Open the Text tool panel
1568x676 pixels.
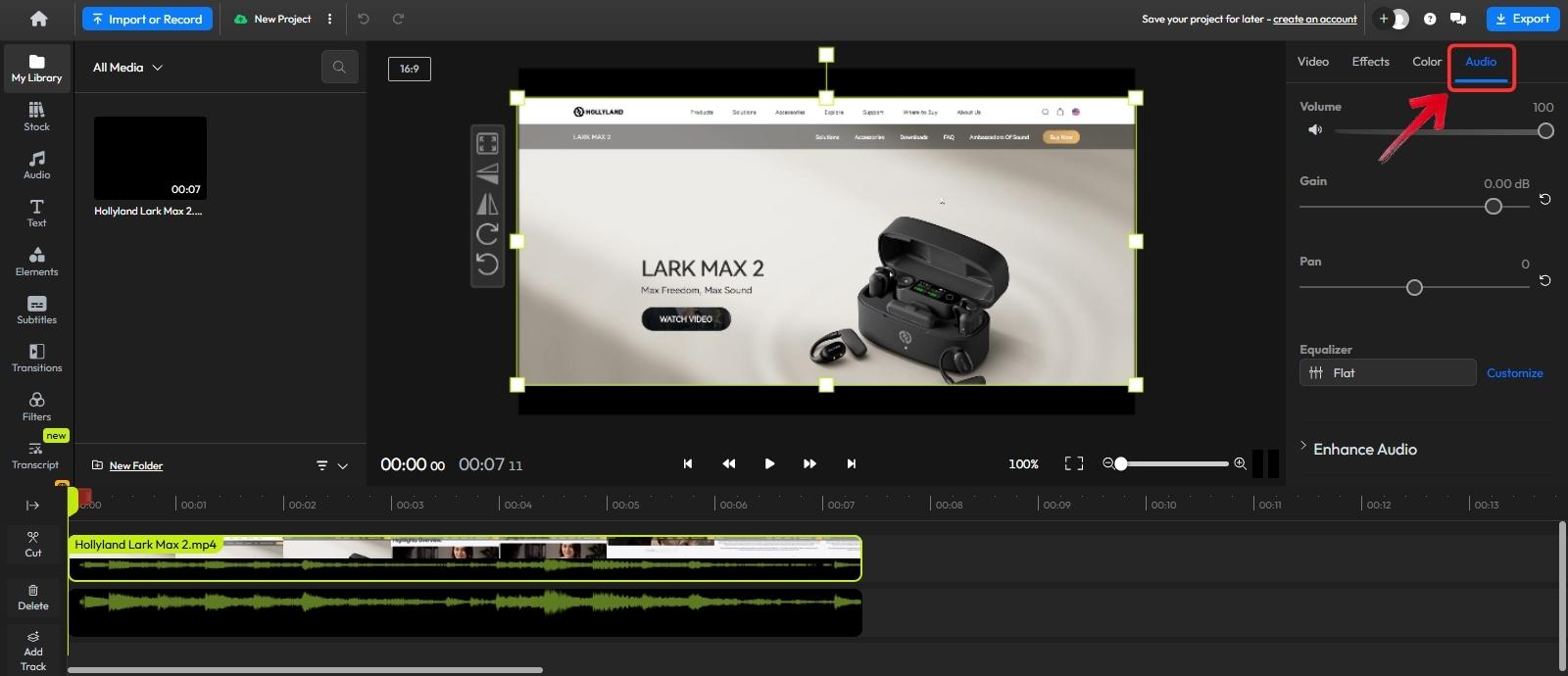pos(37,213)
